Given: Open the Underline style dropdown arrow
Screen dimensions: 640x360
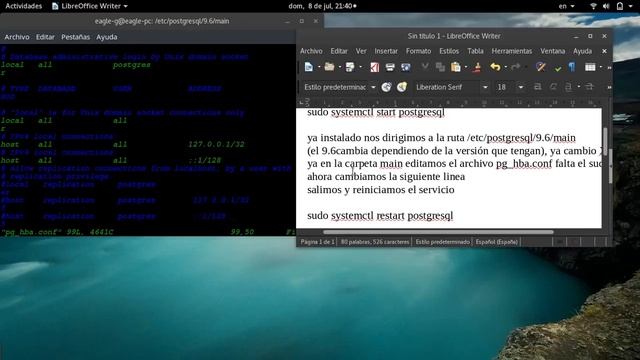Looking at the screenshot, I should click(x=579, y=87).
